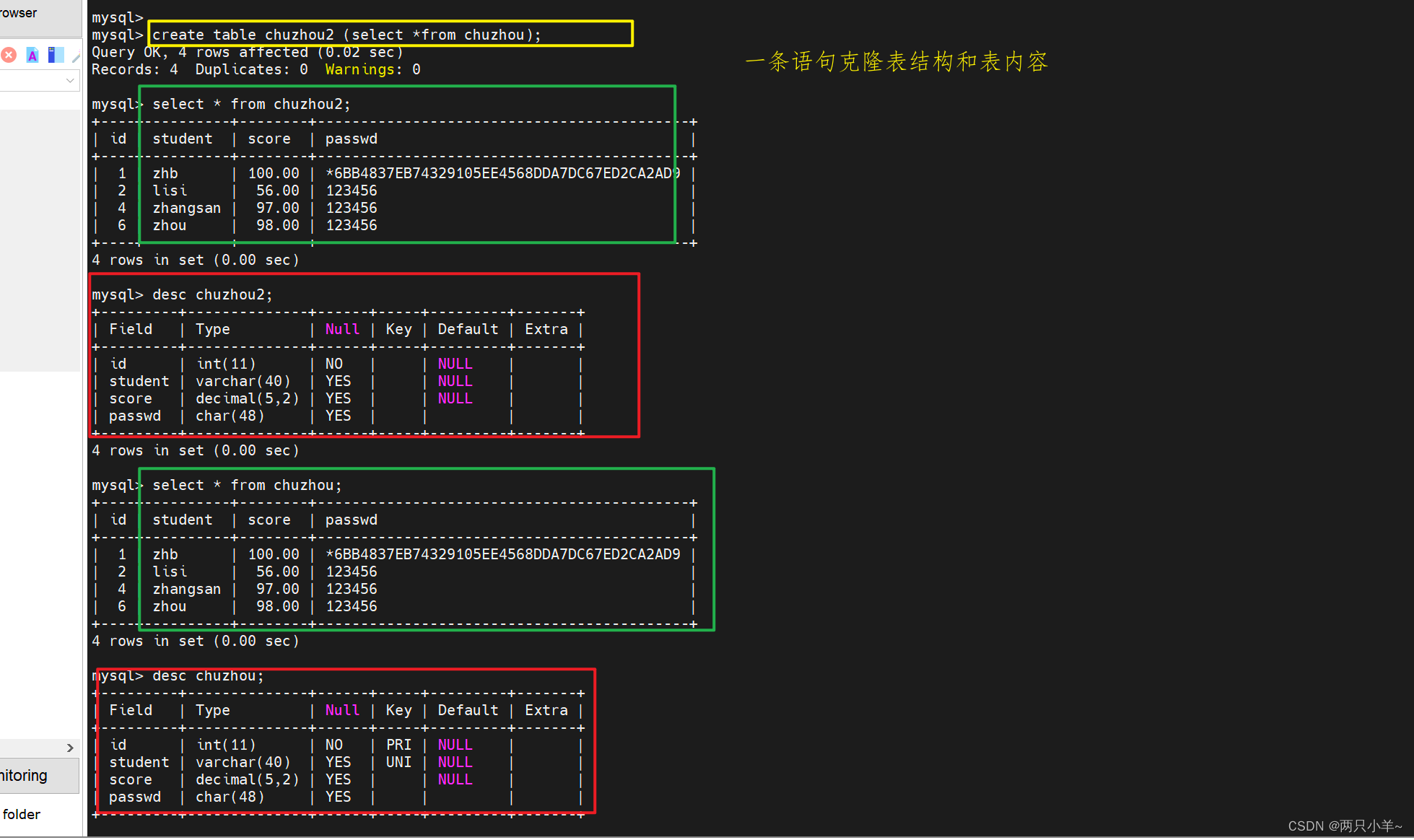The image size is (1414, 840).
Task: Click the 'create table chuzhou2' command line
Action: [346, 35]
